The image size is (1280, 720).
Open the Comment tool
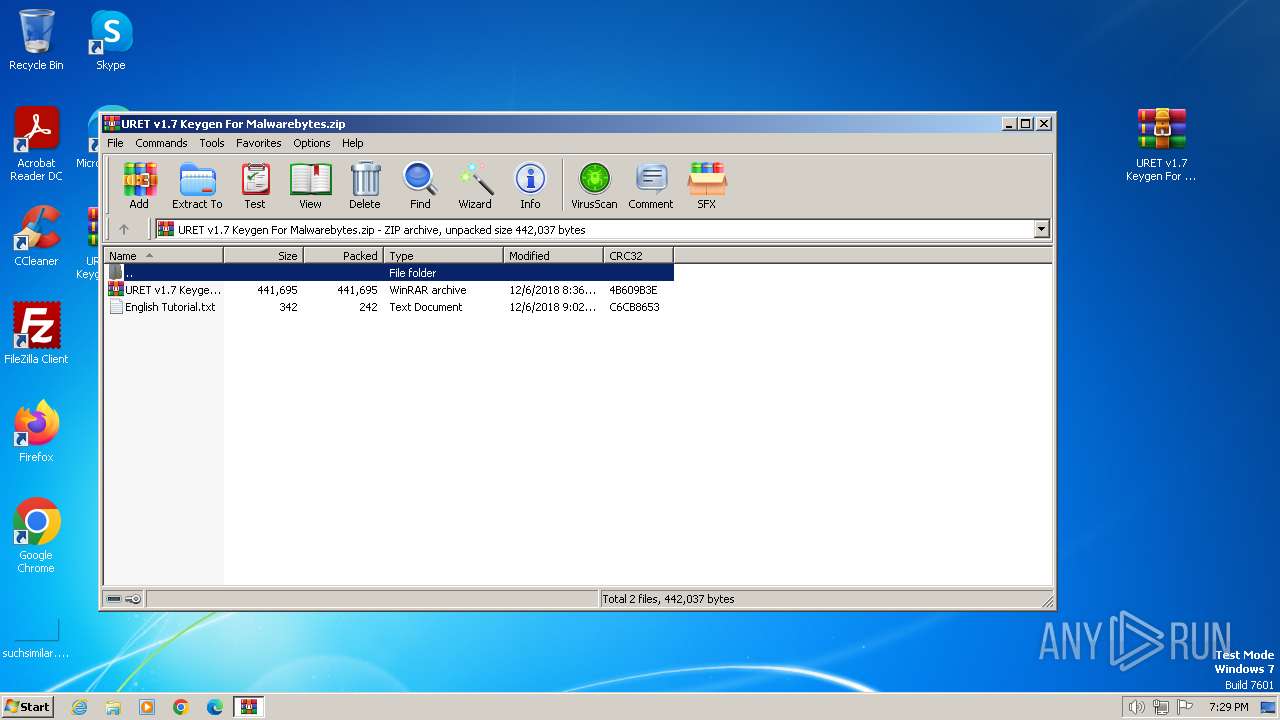[x=651, y=186]
